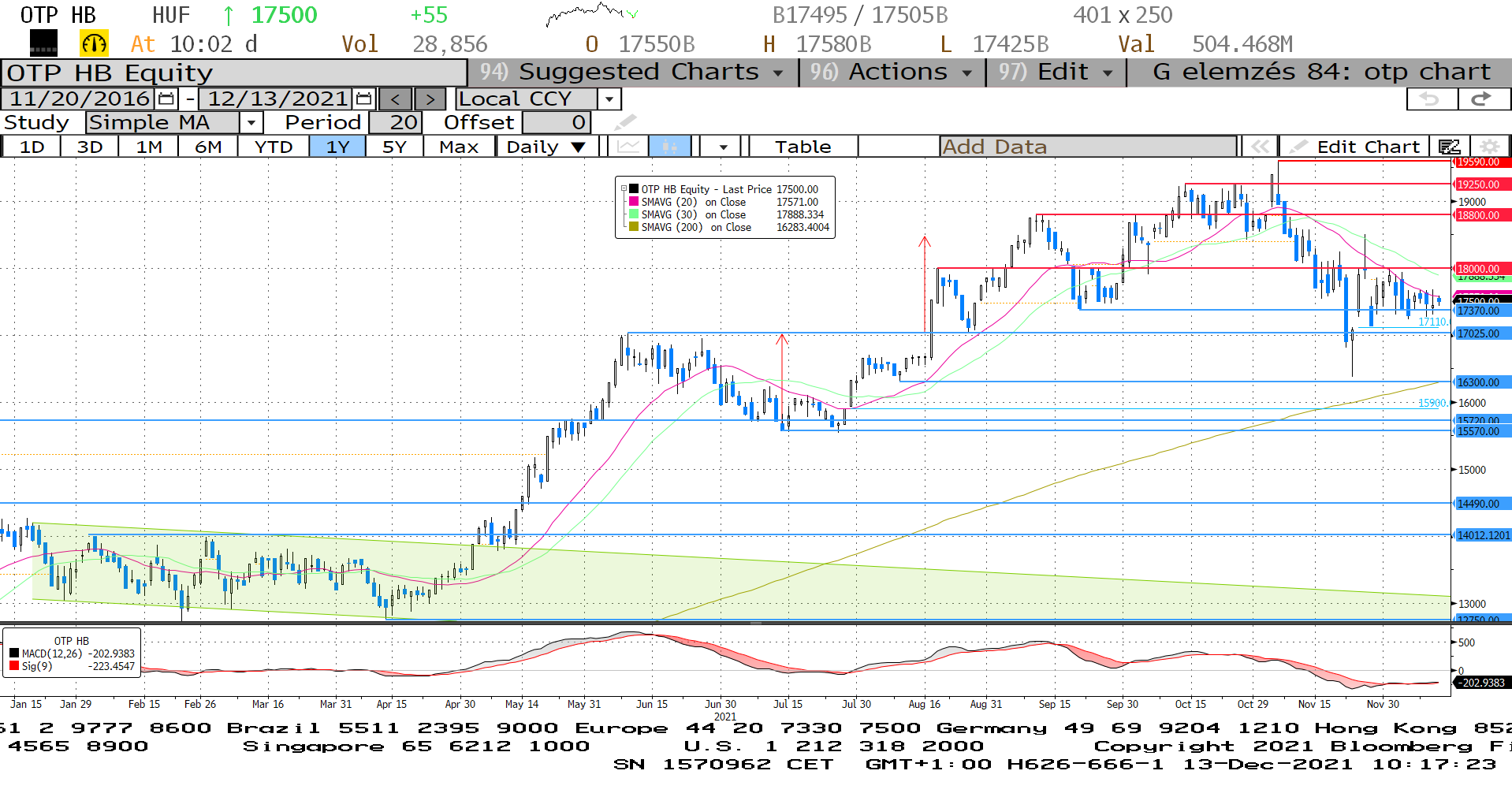This screenshot has height=808, width=1512.
Task: Select the 6M time range
Action: 208,147
